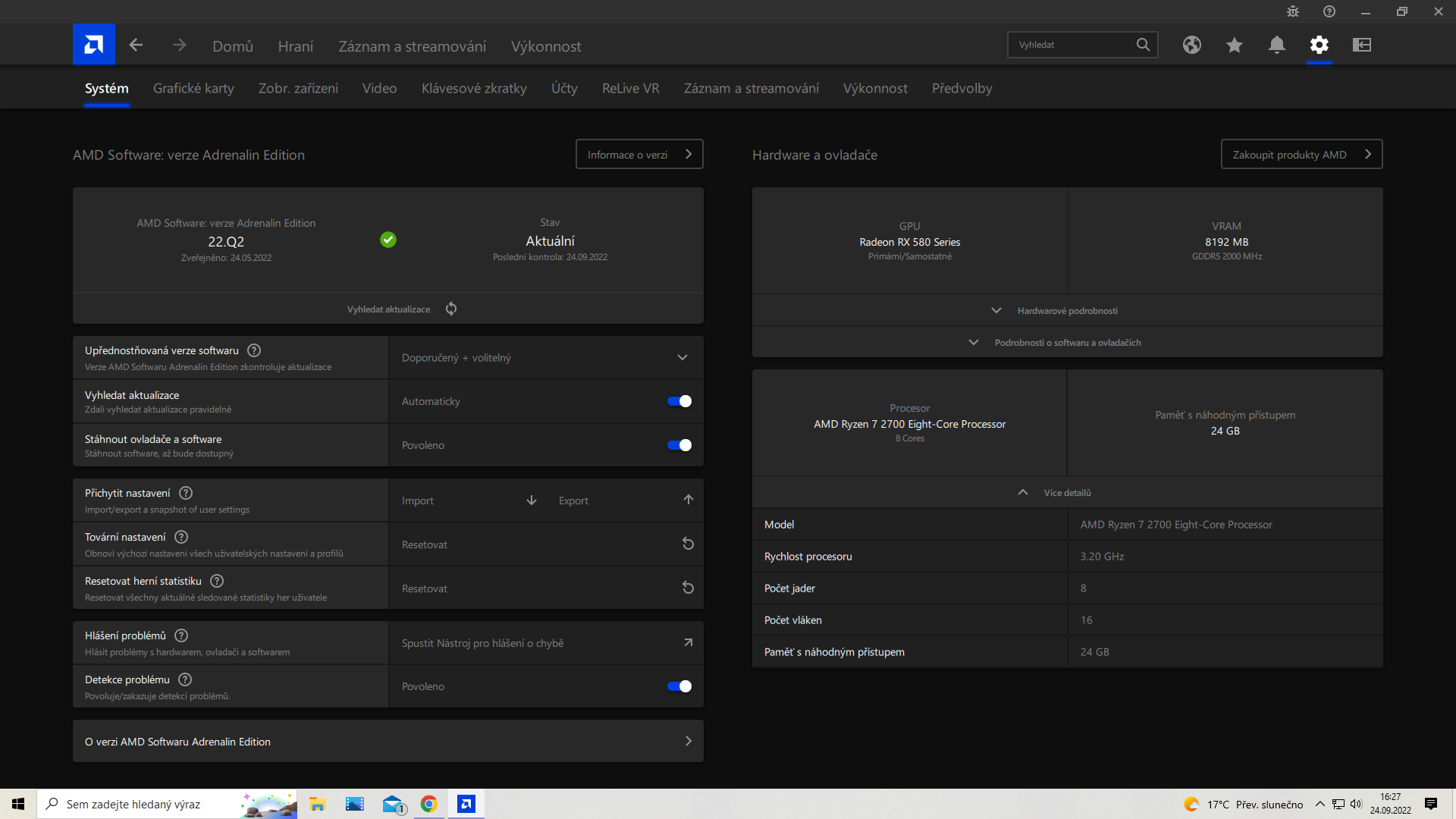Click the sidebar panel toggle icon

click(1361, 45)
